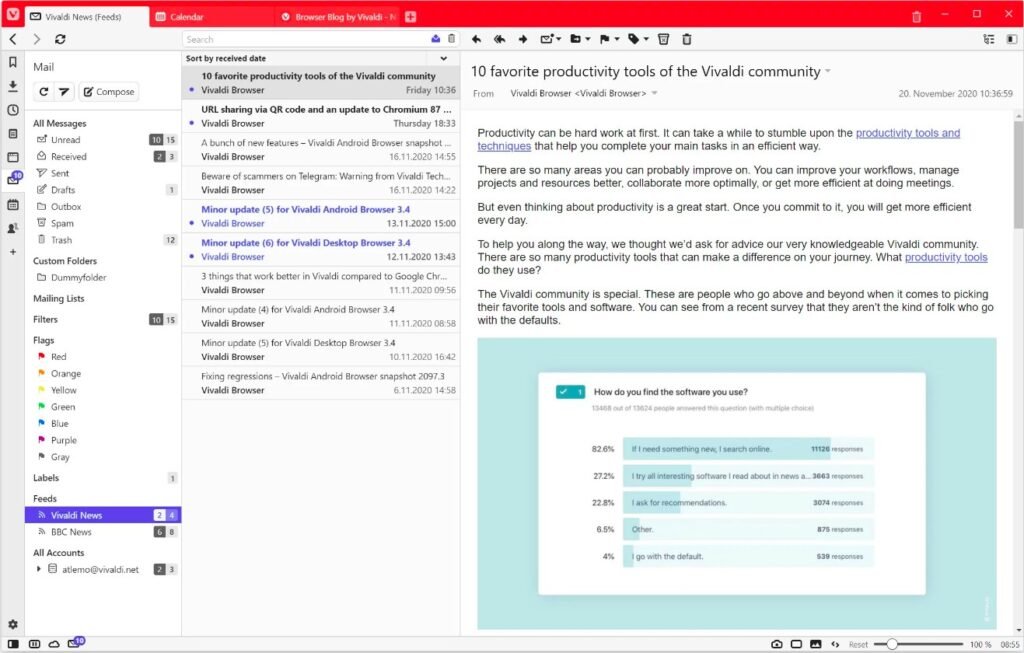
Task: Delete message with trash toolbar icon
Action: (x=686, y=39)
